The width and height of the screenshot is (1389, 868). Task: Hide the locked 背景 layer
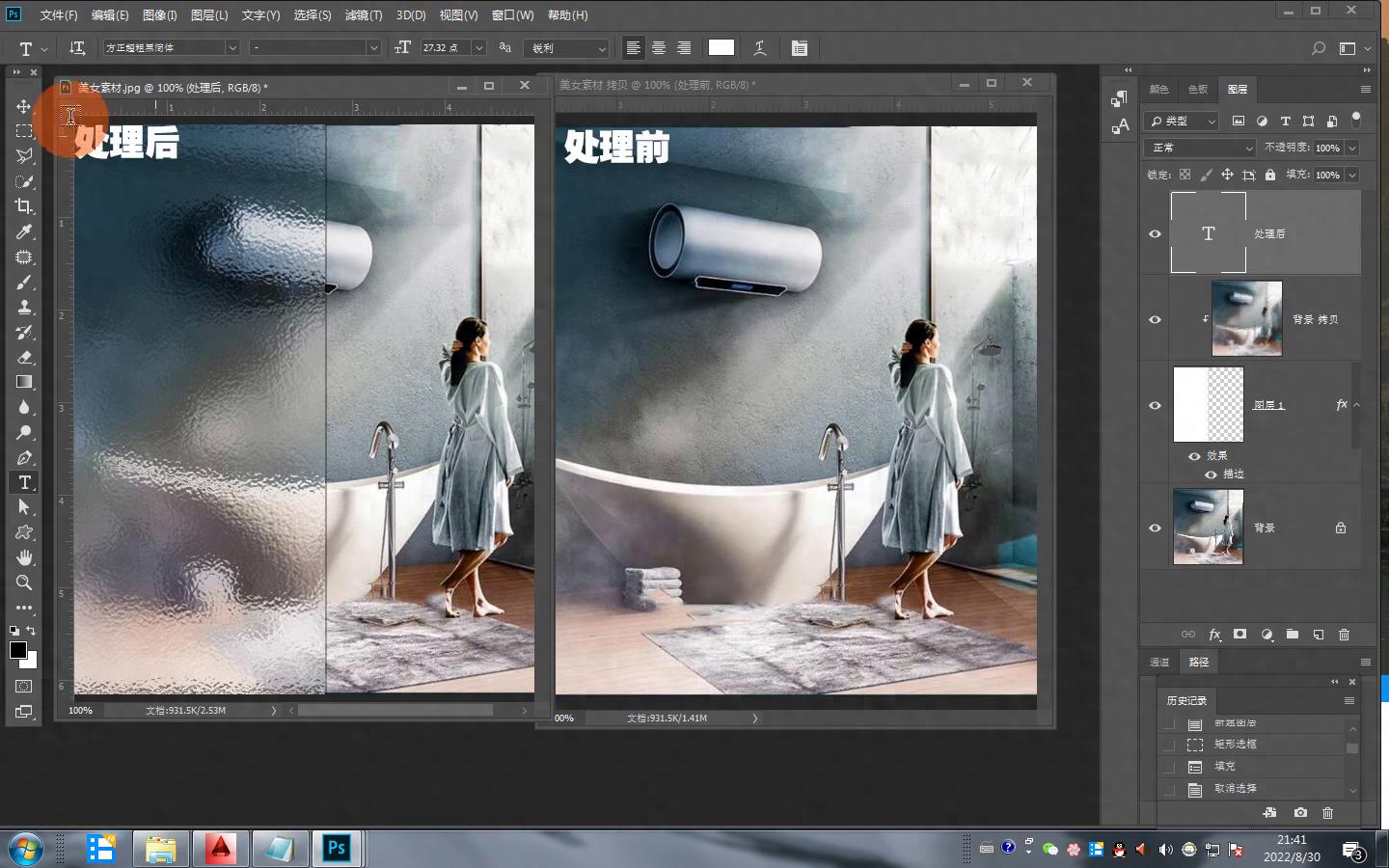[x=1155, y=528]
